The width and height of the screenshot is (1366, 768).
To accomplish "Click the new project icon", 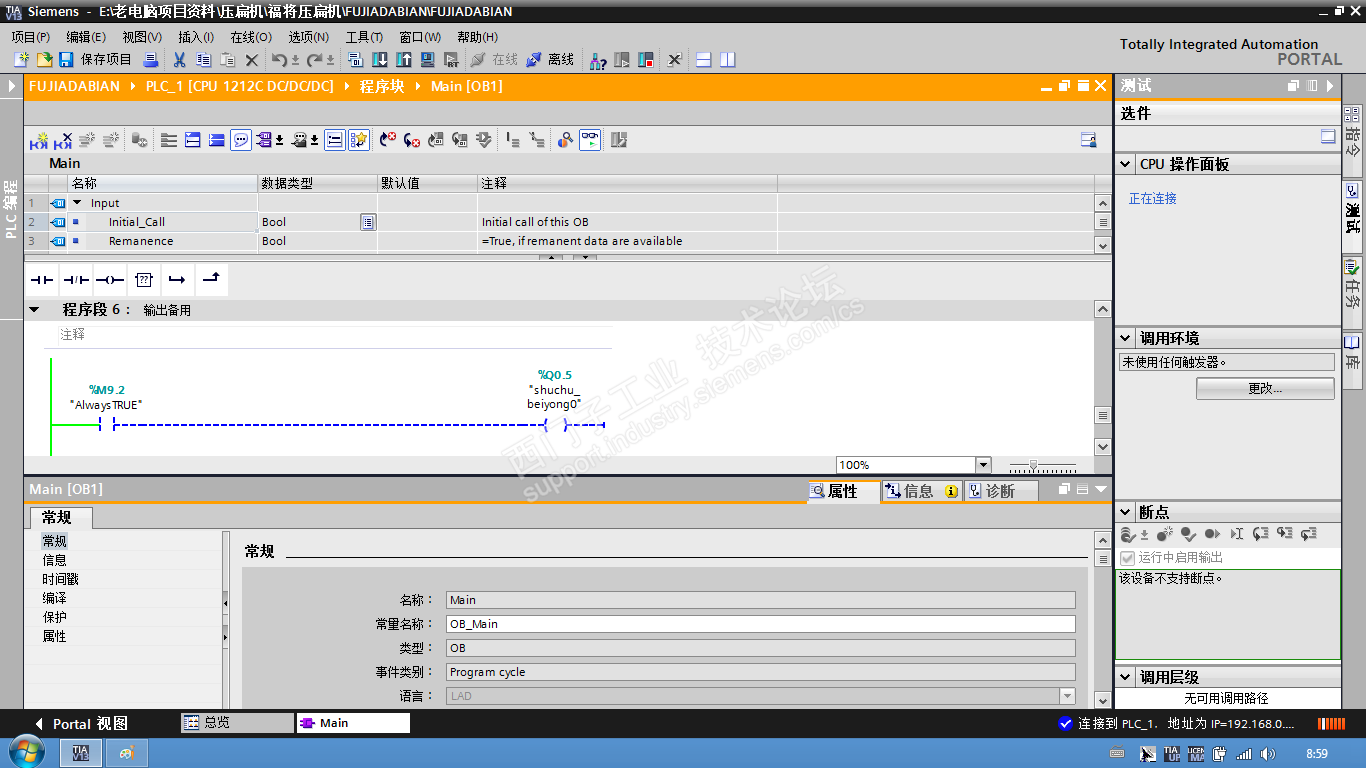I will (21, 60).
